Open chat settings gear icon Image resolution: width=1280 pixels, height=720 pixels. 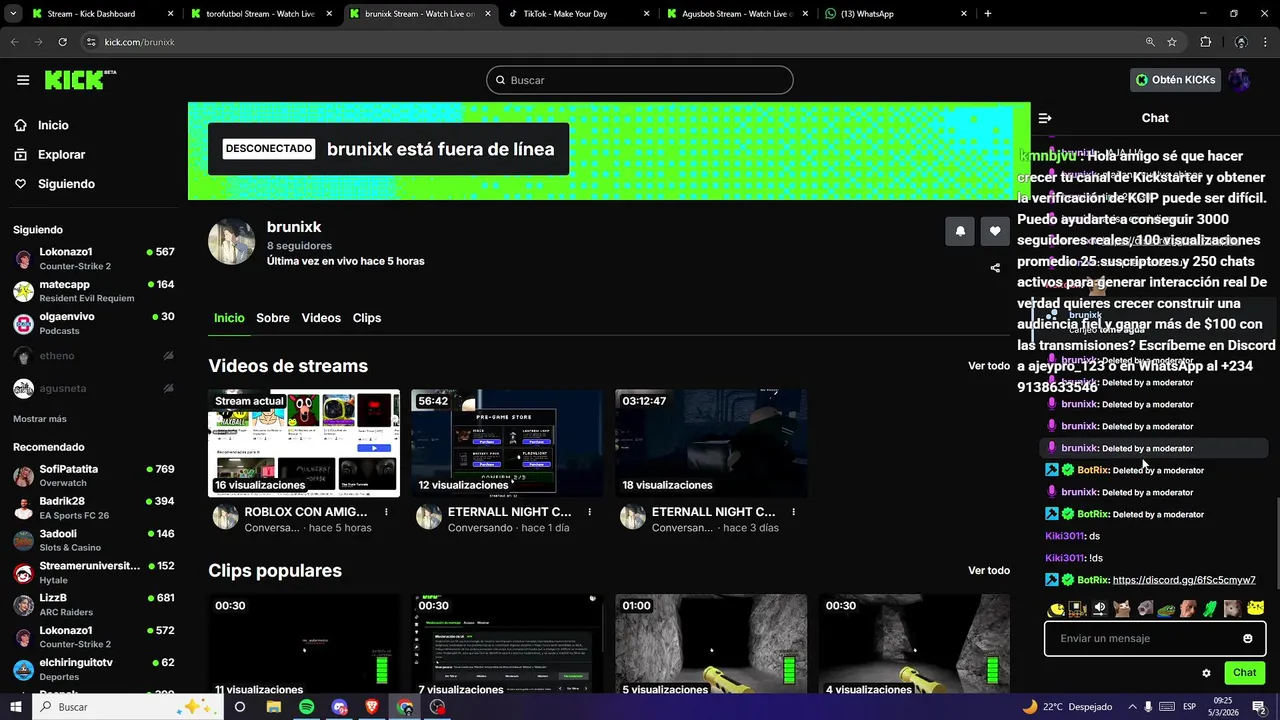click(1207, 673)
